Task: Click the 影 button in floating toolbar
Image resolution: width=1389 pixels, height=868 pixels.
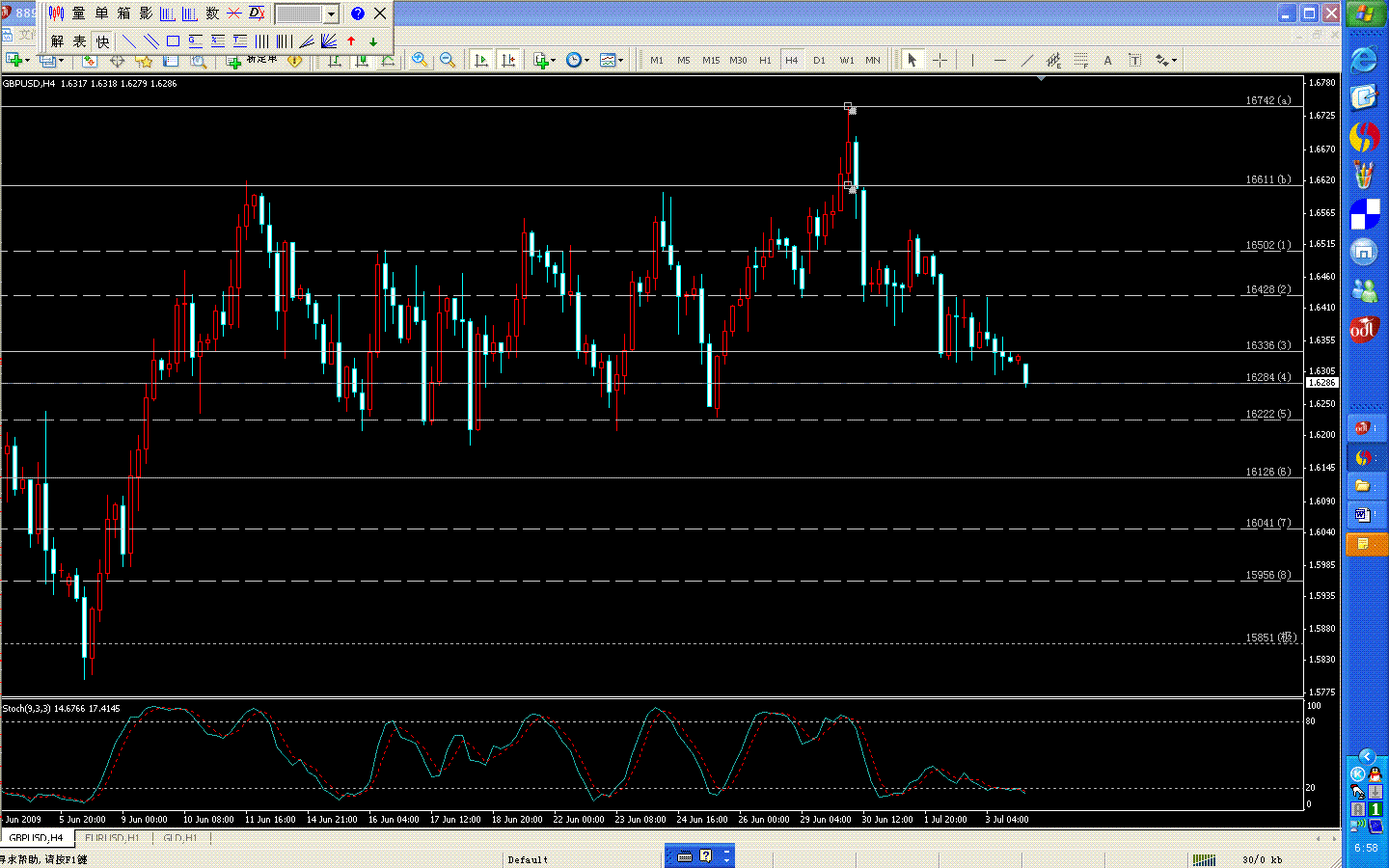Action: (146, 14)
